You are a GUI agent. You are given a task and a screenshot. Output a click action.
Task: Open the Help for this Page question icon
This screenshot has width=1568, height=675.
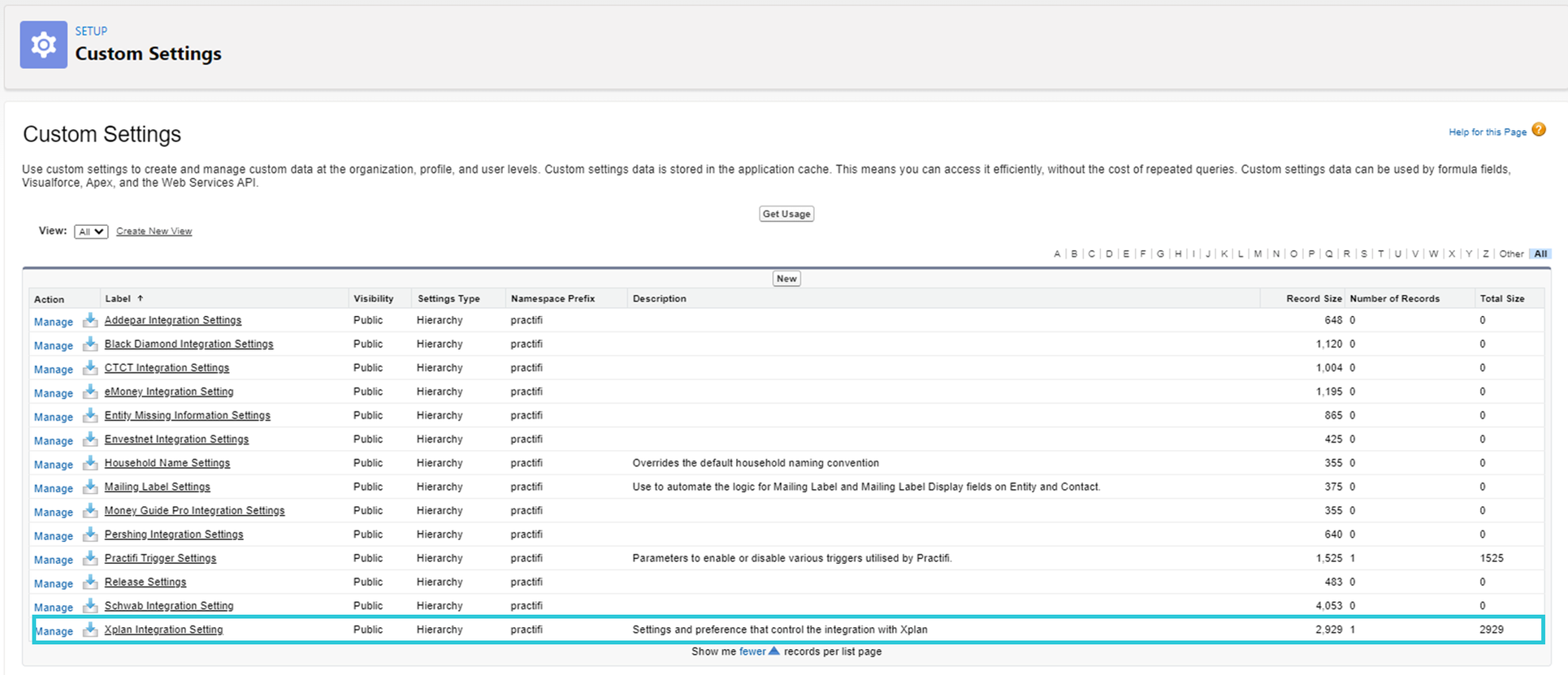1539,130
